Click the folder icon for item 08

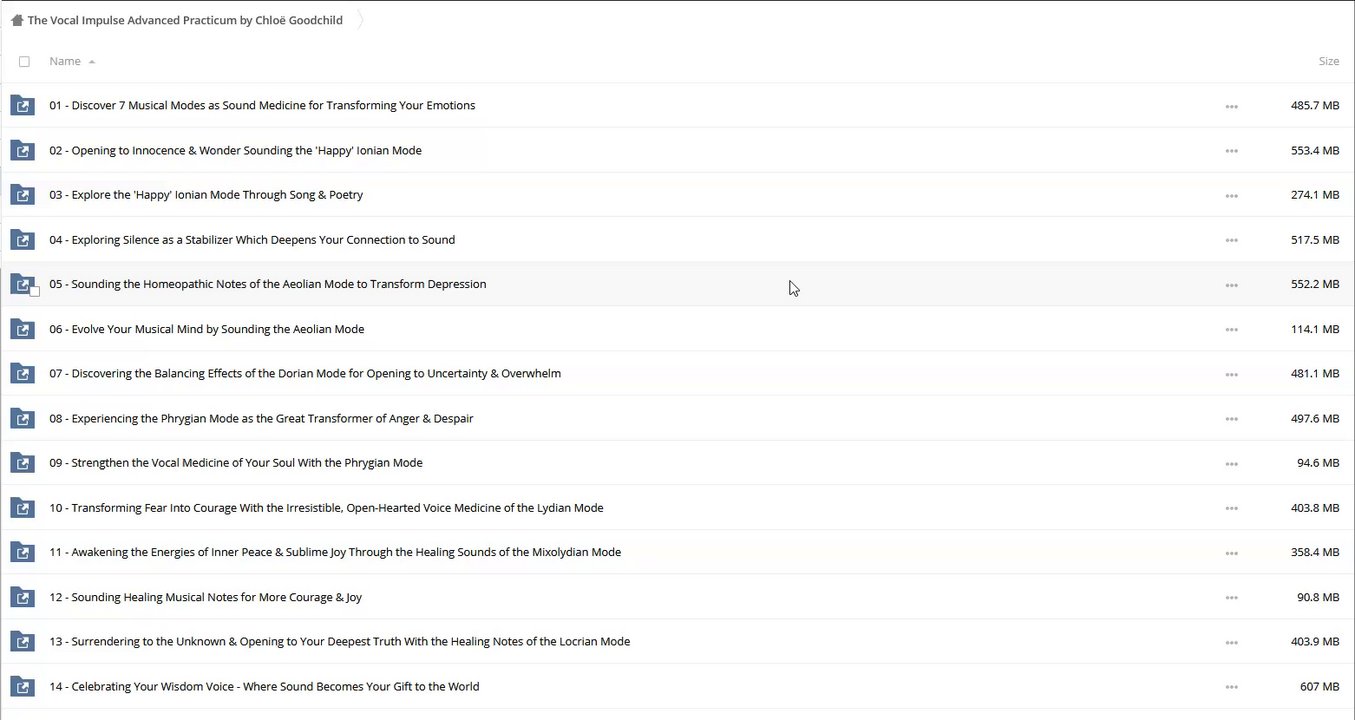(22, 419)
